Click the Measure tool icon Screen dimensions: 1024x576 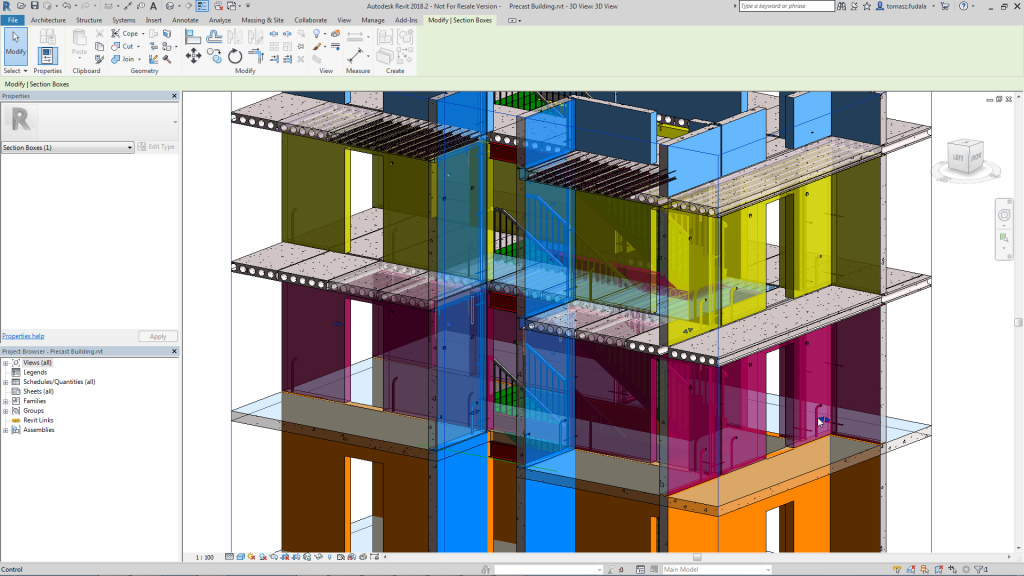355,57
